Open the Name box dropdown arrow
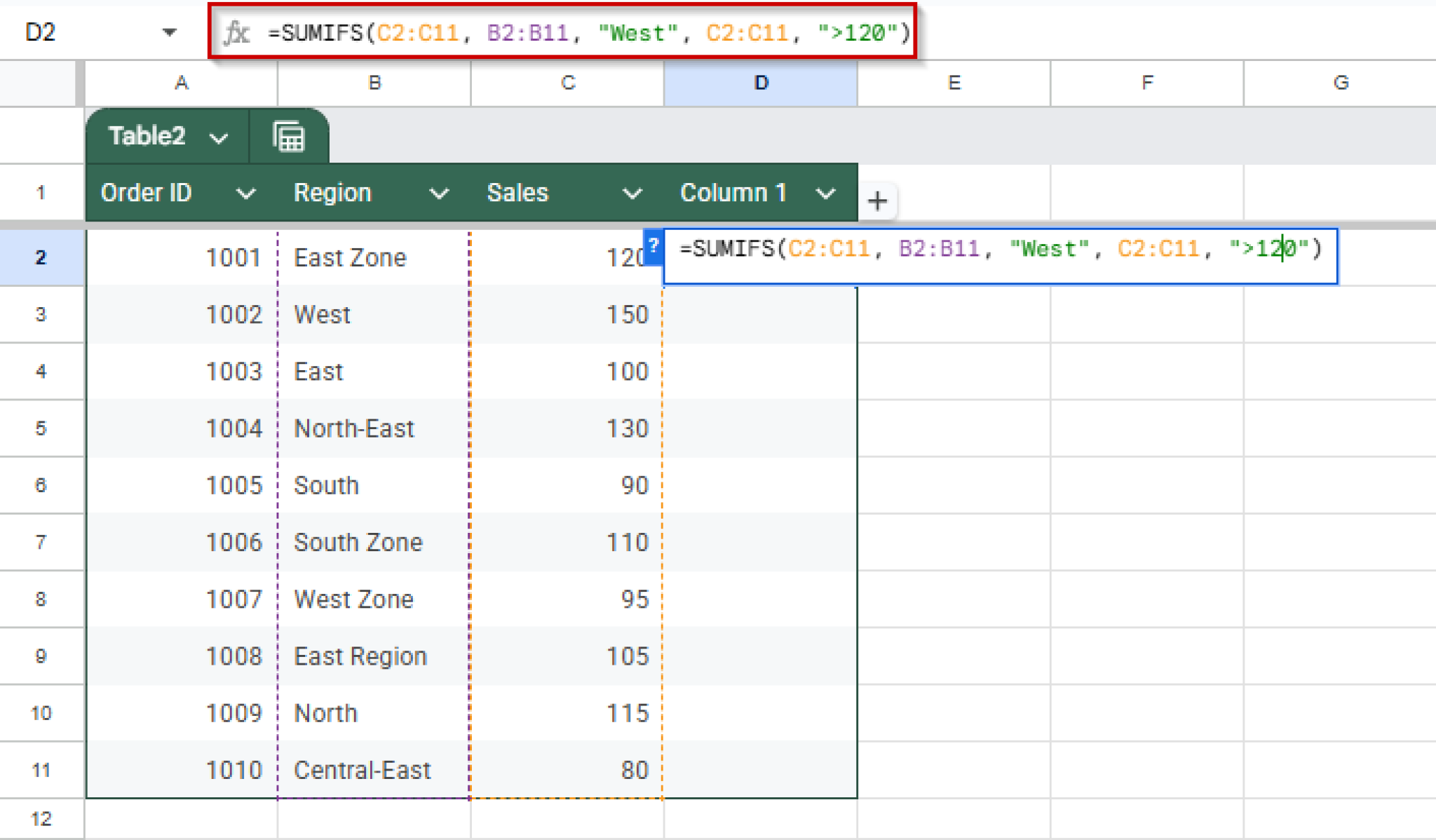1436x840 pixels. coord(169,32)
